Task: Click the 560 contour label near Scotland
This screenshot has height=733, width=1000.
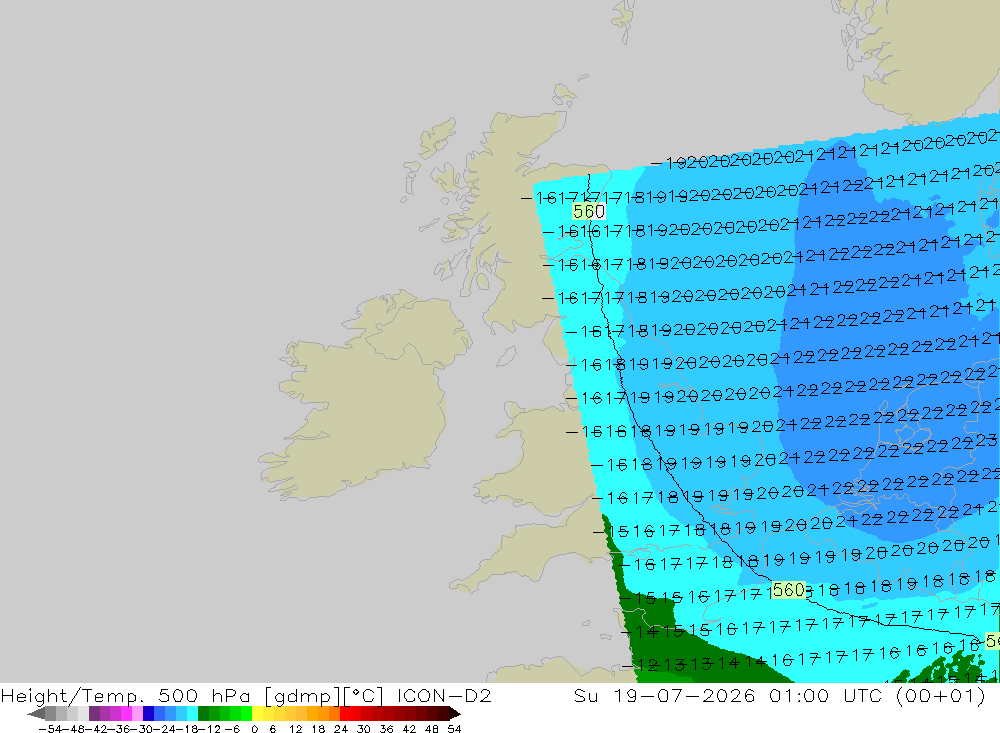Action: (589, 211)
